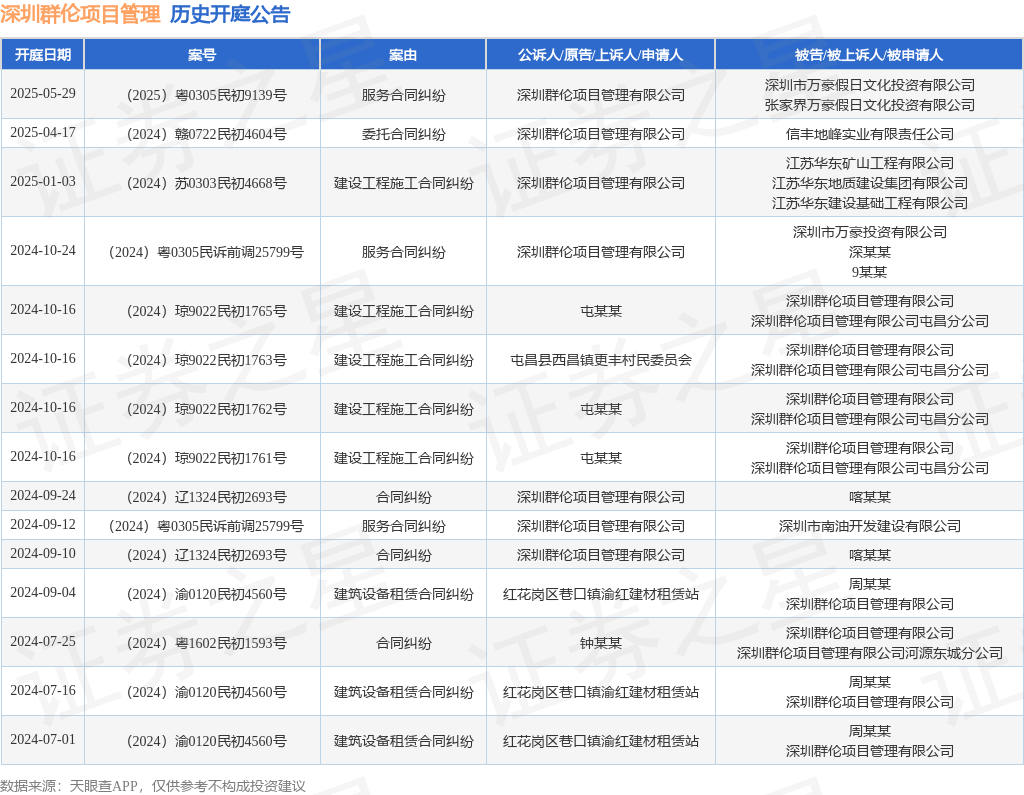The height and width of the screenshot is (795, 1024).
Task: Click the date 2024-09-12
Action: tap(43, 525)
